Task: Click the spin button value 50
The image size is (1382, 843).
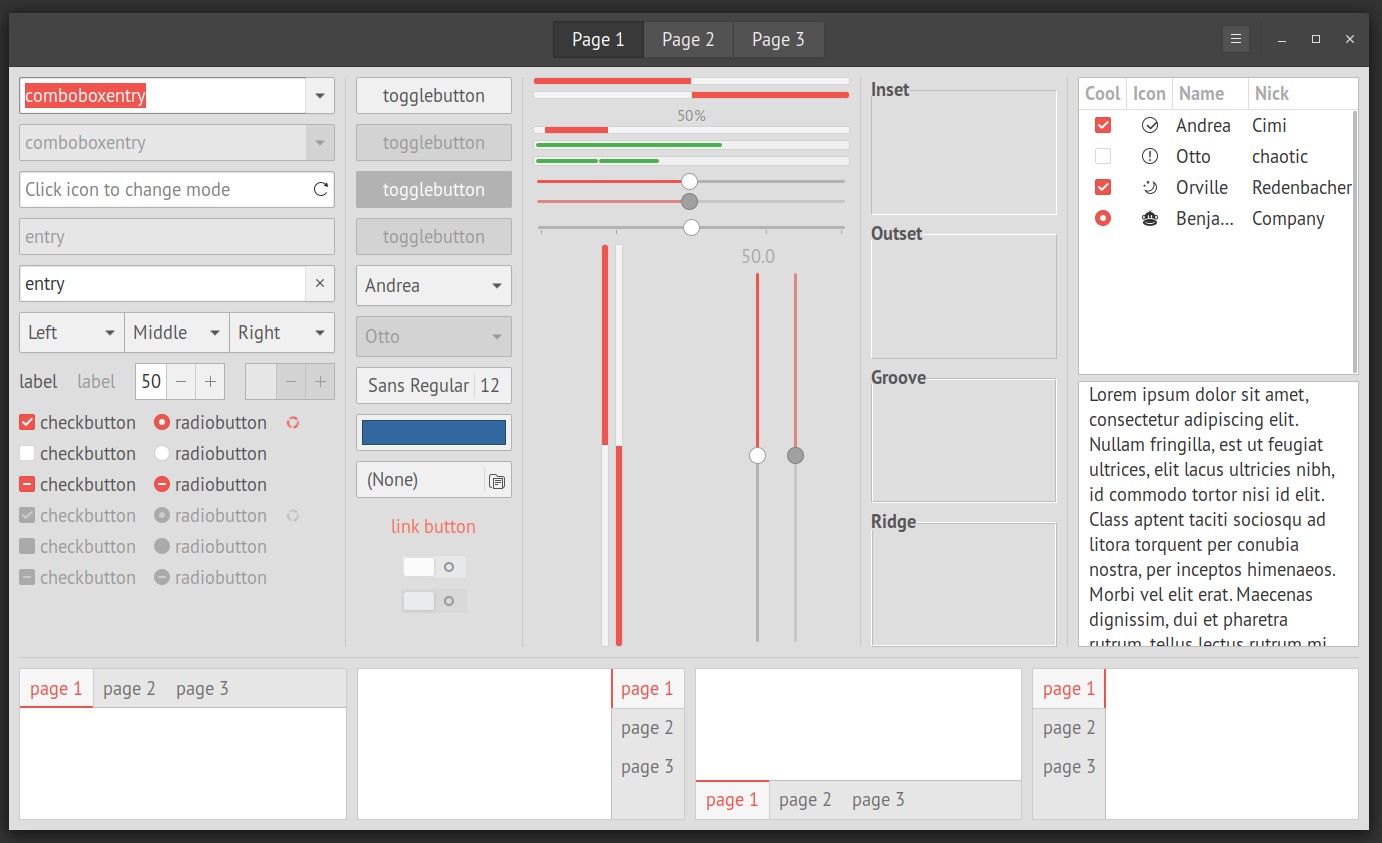Action: (x=151, y=381)
